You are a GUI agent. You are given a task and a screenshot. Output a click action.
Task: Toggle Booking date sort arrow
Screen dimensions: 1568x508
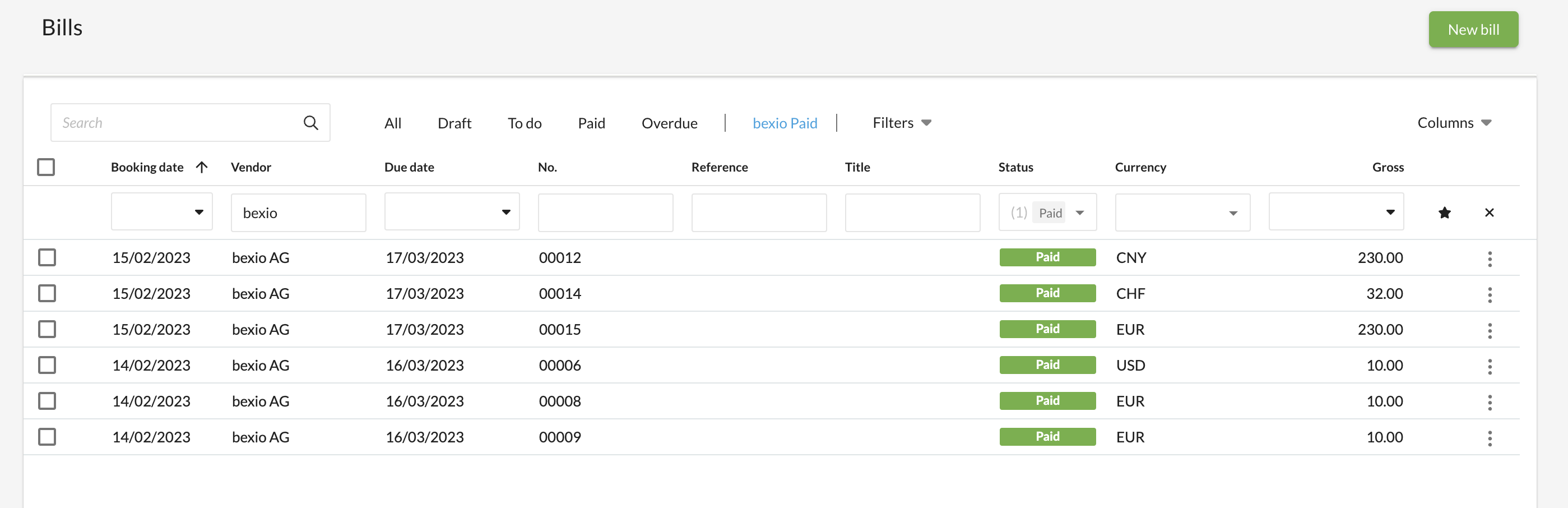click(202, 167)
